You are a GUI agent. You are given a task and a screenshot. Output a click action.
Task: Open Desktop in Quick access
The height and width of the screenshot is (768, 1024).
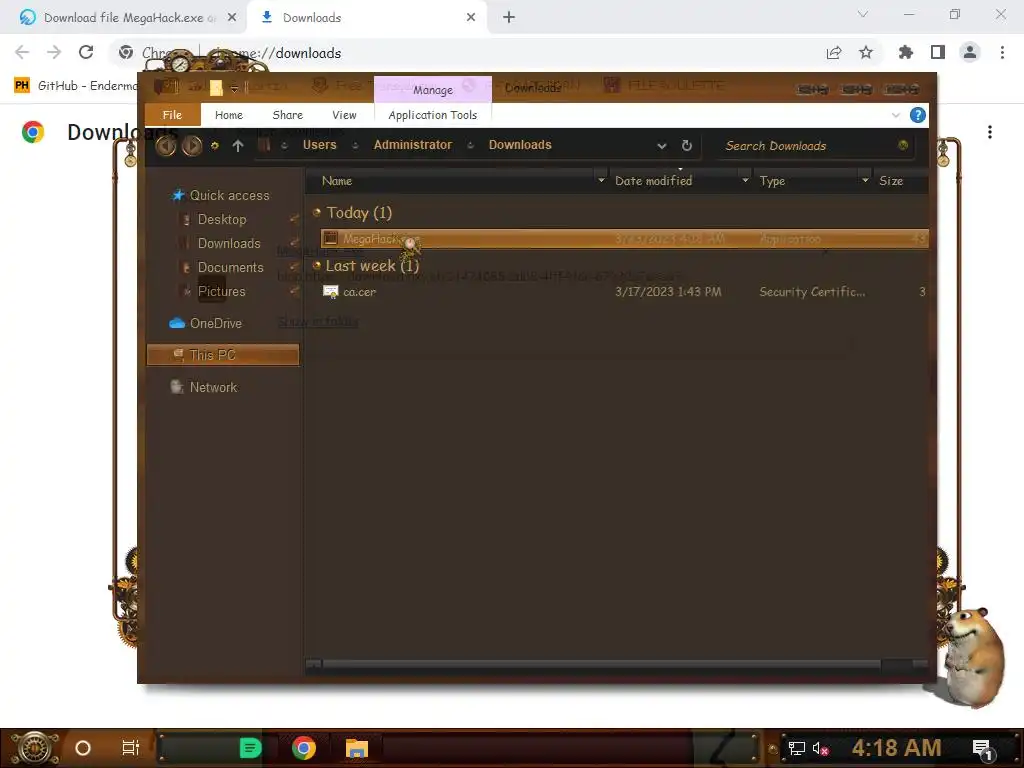point(222,219)
